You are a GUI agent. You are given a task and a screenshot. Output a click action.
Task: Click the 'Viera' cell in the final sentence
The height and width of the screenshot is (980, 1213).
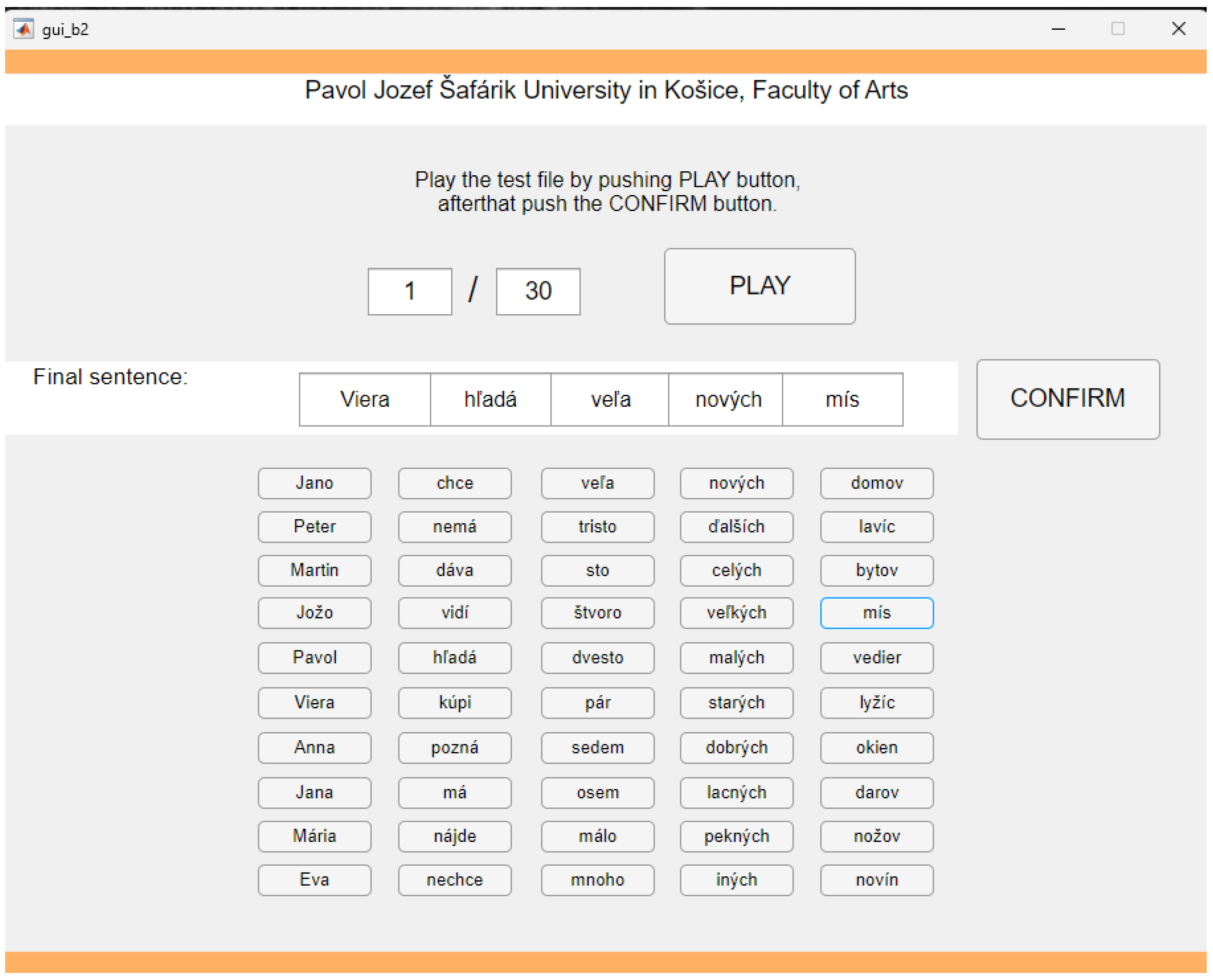(365, 400)
